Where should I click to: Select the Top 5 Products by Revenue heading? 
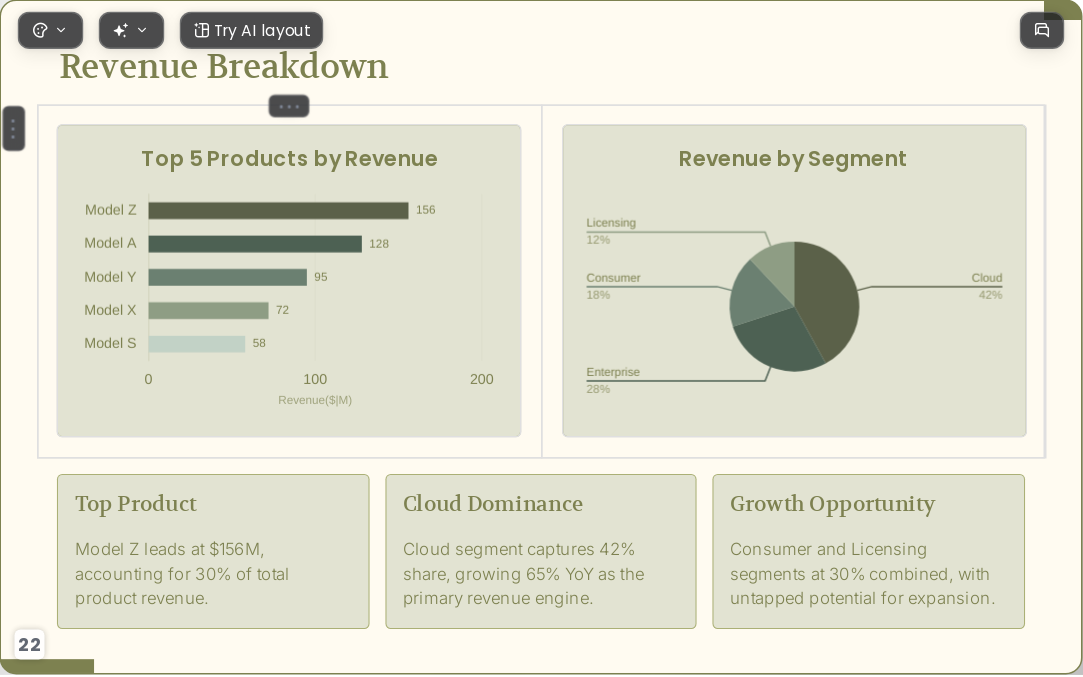coord(289,159)
